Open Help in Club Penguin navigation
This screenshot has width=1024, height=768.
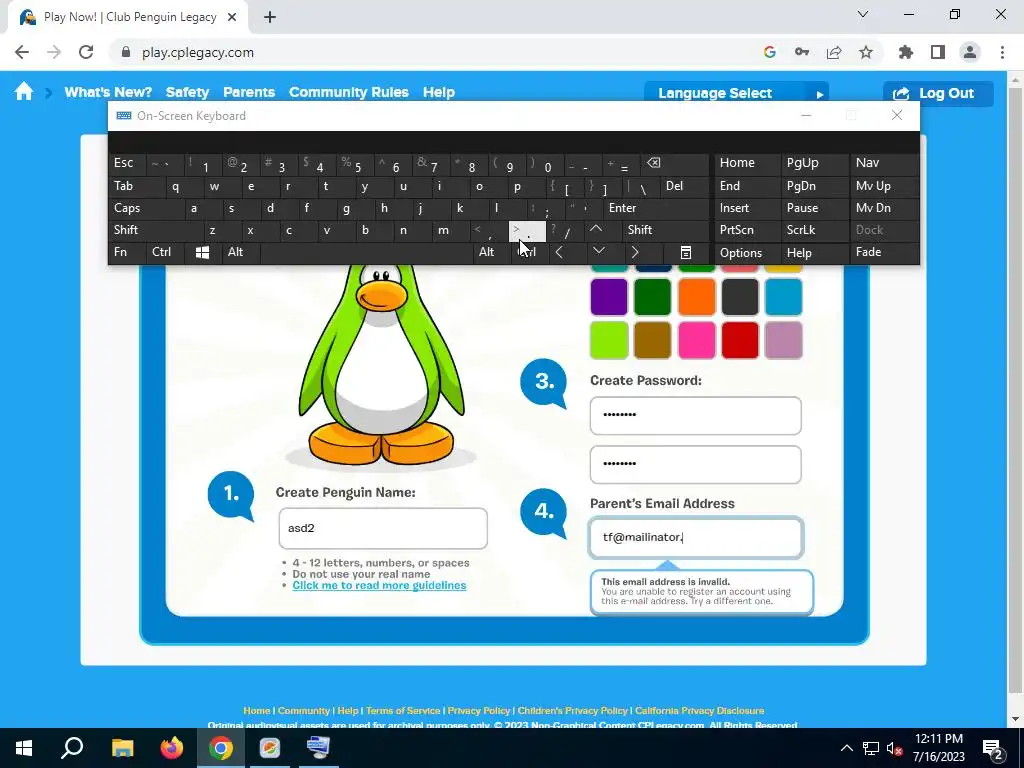pyautogui.click(x=439, y=92)
